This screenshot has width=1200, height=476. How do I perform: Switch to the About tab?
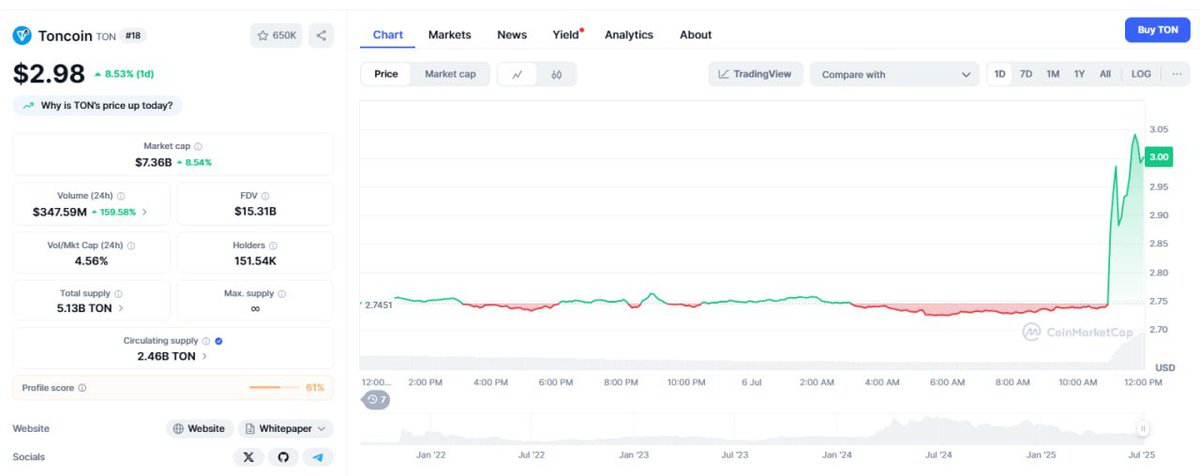pyautogui.click(x=696, y=35)
